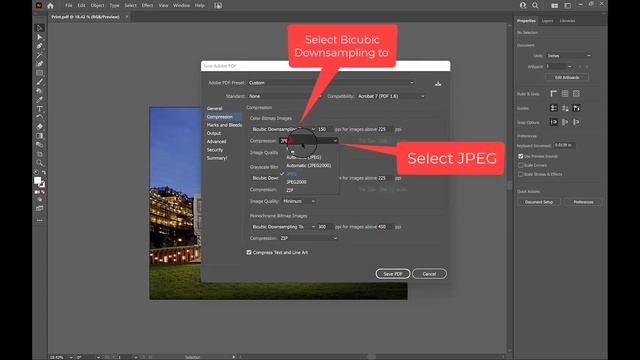The height and width of the screenshot is (360, 640).
Task: Switch to the Layers tab
Action: click(x=547, y=21)
